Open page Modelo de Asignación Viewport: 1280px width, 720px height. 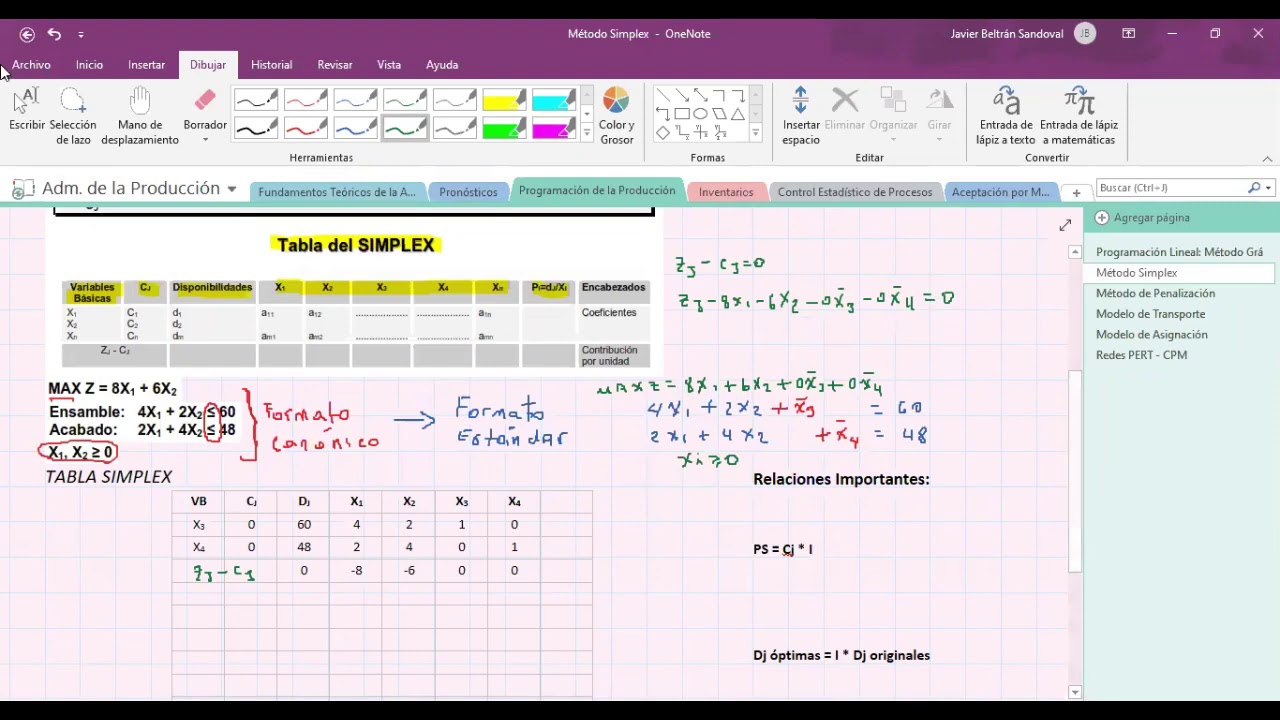[1151, 334]
